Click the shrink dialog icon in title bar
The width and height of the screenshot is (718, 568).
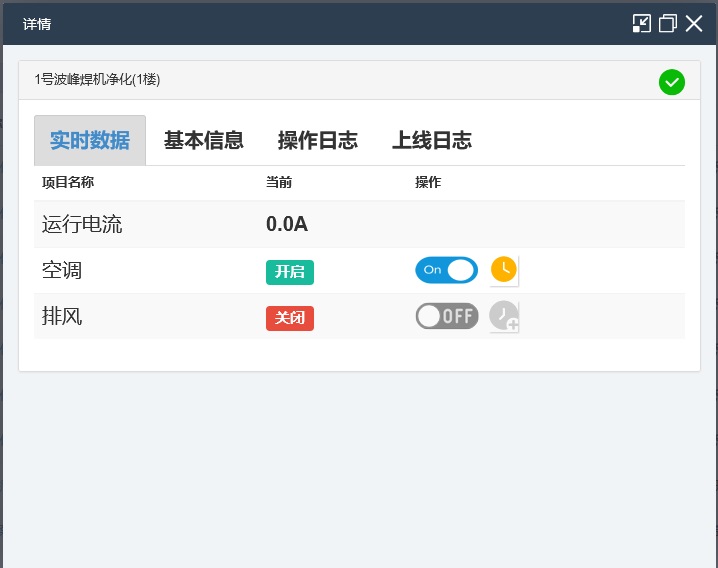coord(642,24)
